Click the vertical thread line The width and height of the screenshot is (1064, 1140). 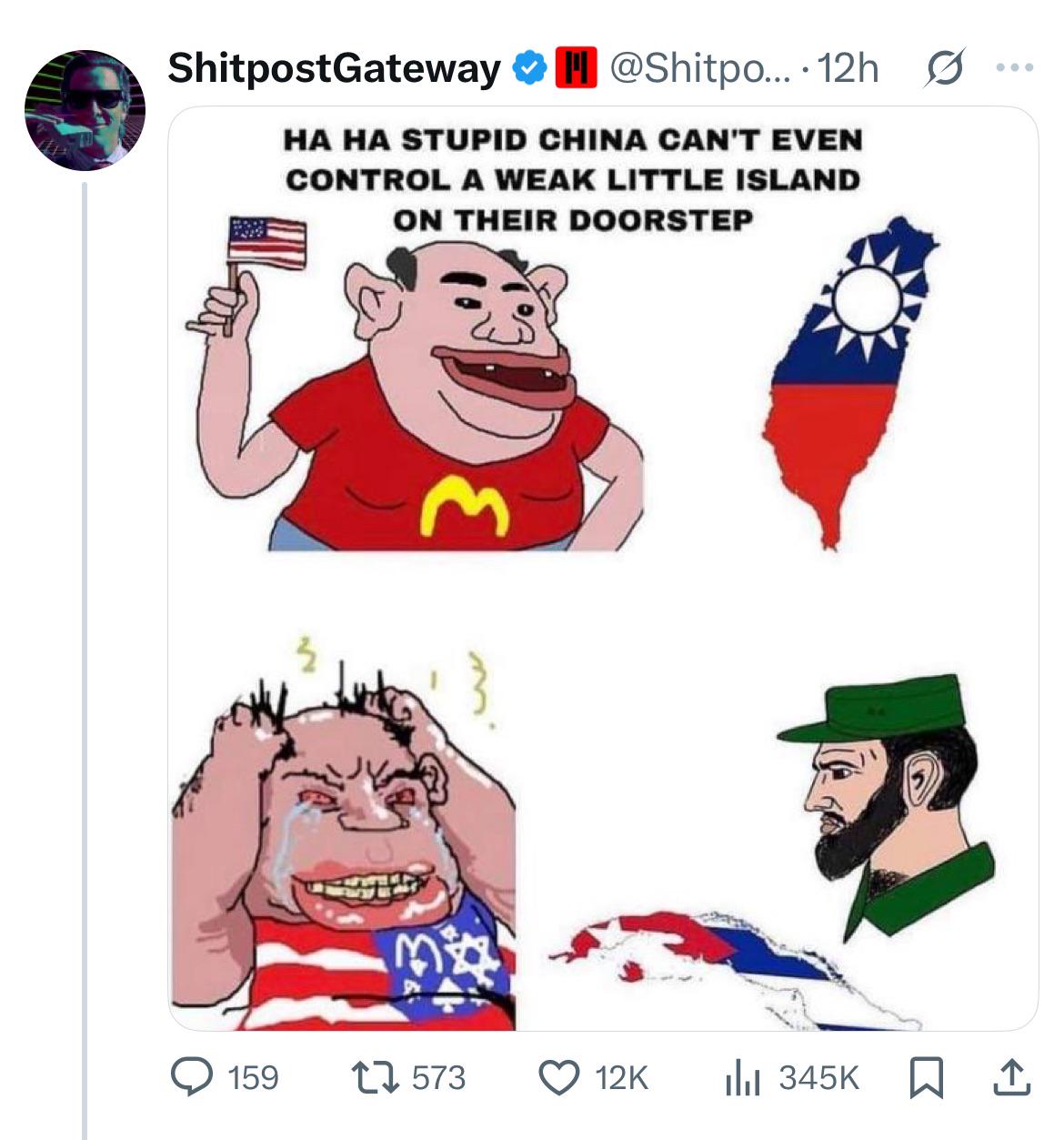[x=85, y=661]
